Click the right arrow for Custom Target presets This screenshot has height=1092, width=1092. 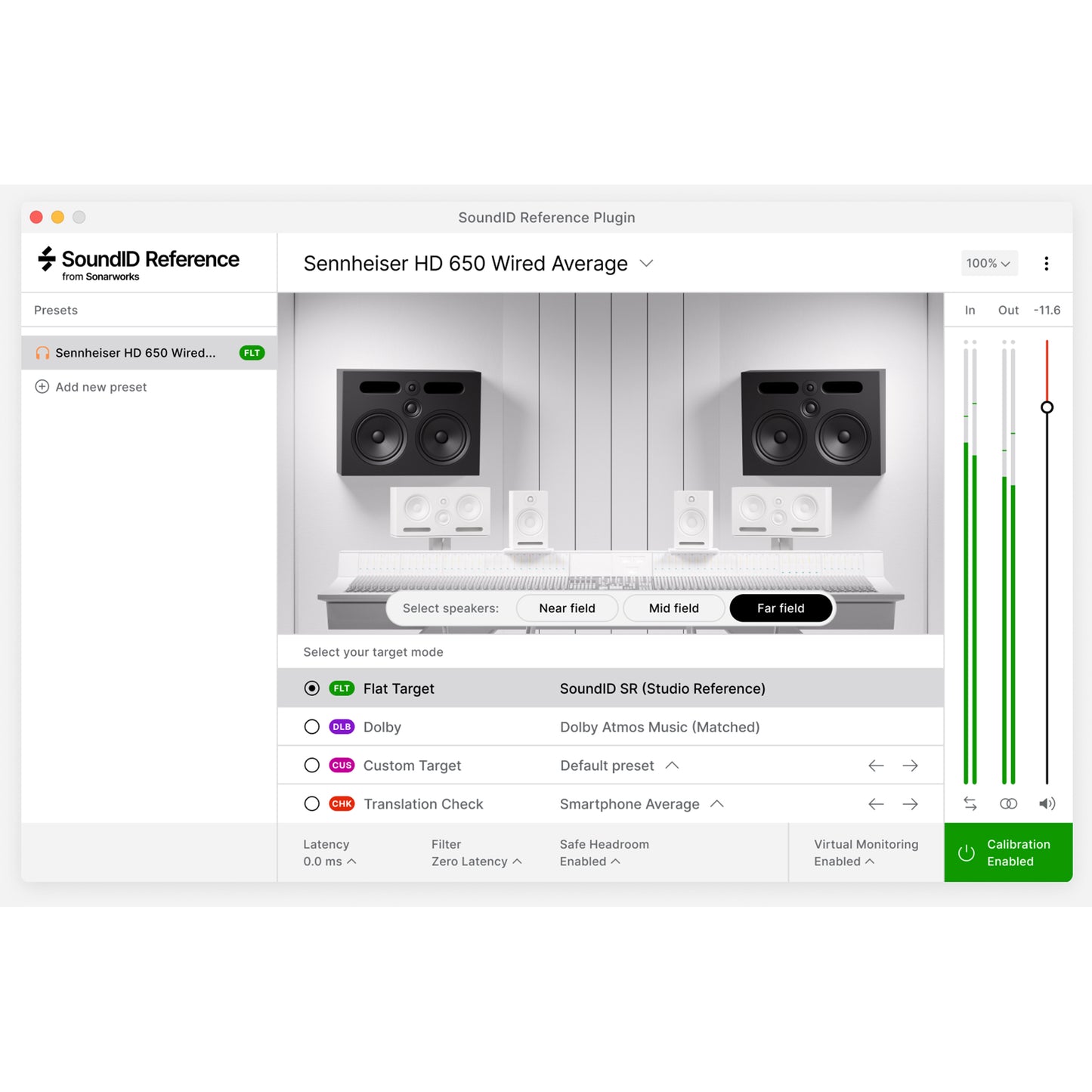[910, 765]
